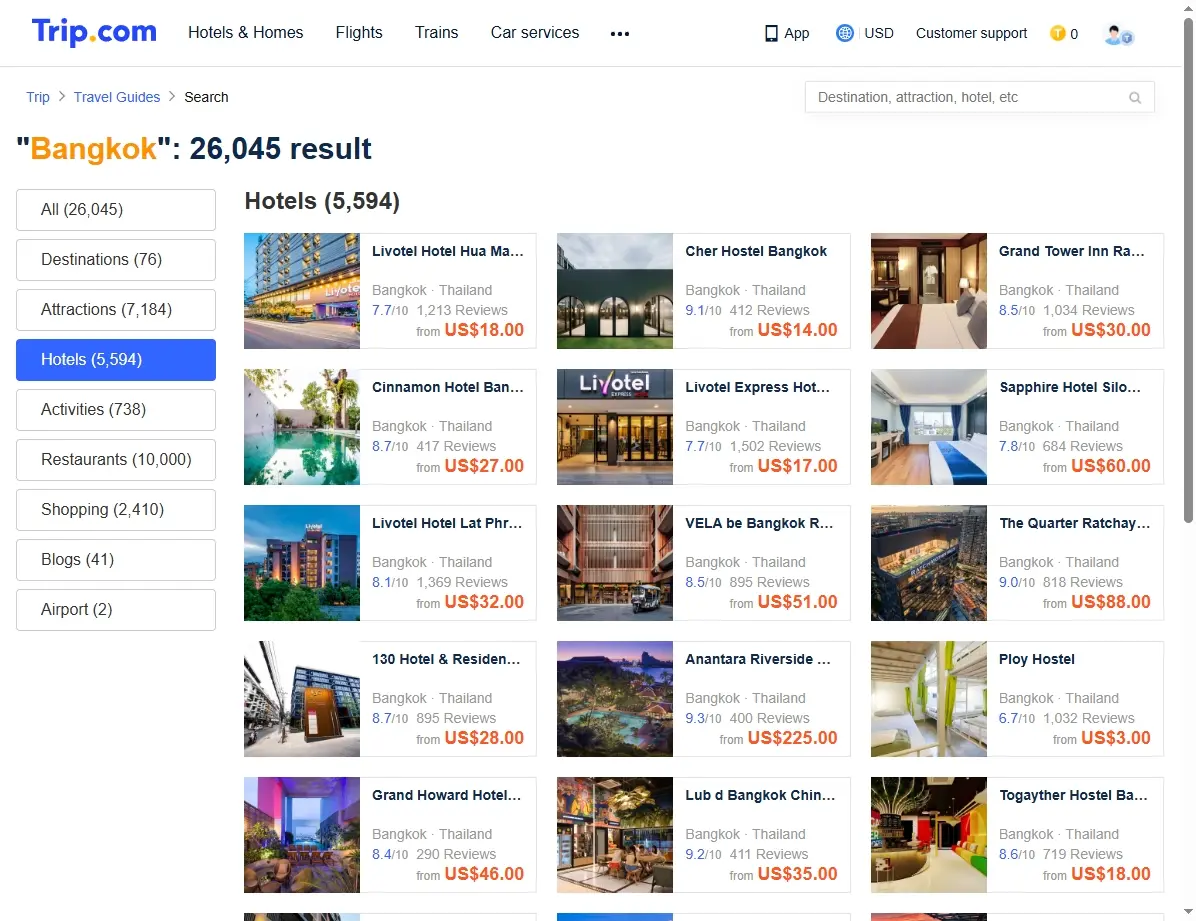Viewport: 1196px width, 921px height.
Task: Open the Car services menu
Action: (x=535, y=33)
